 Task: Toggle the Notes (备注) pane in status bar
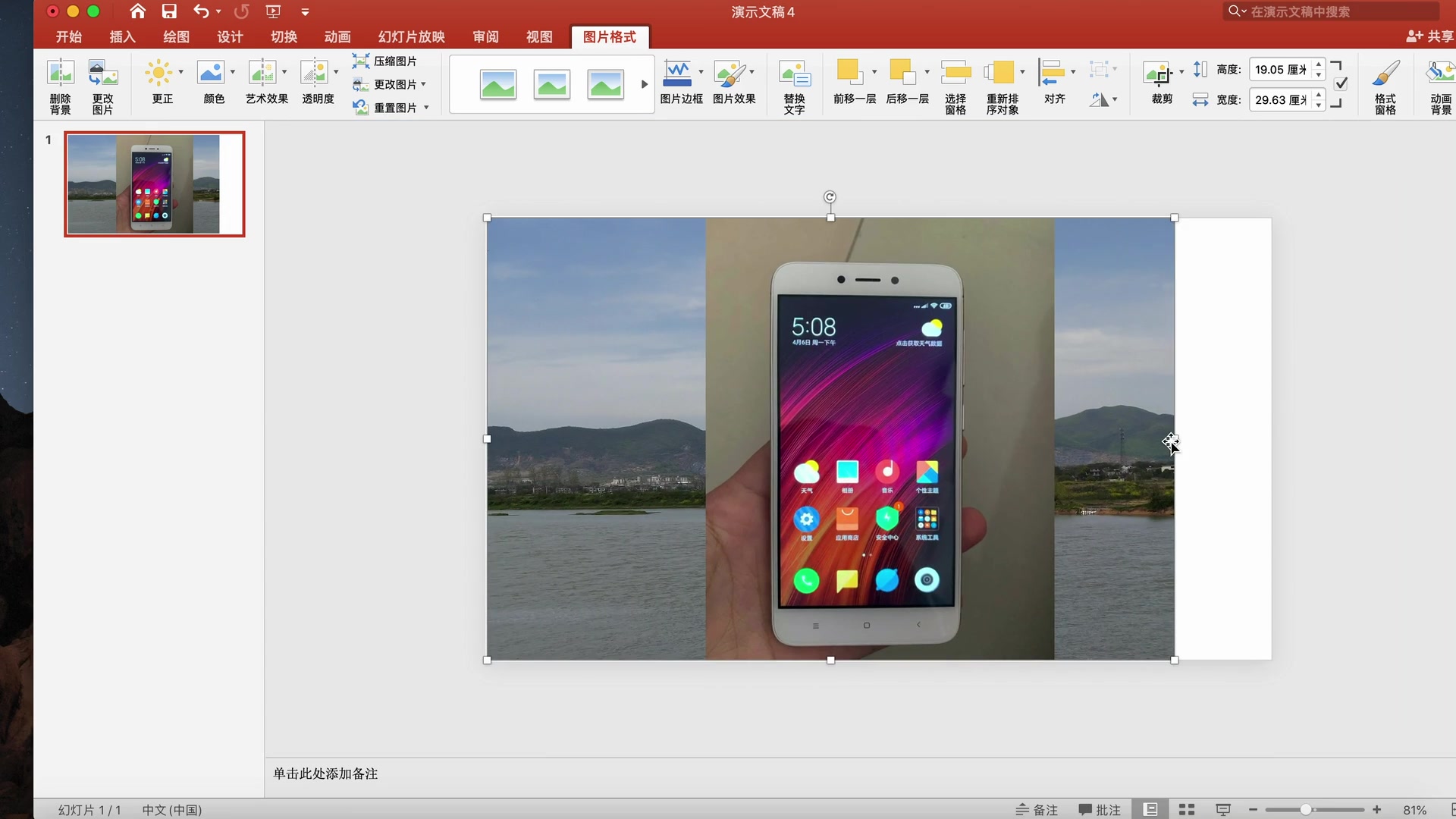pyautogui.click(x=1037, y=810)
